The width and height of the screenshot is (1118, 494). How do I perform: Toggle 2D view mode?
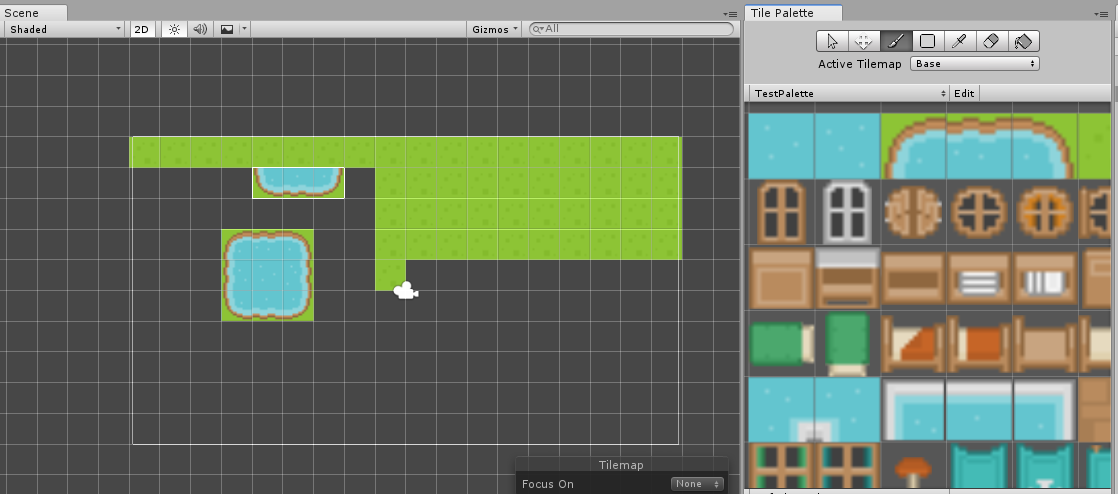[141, 29]
